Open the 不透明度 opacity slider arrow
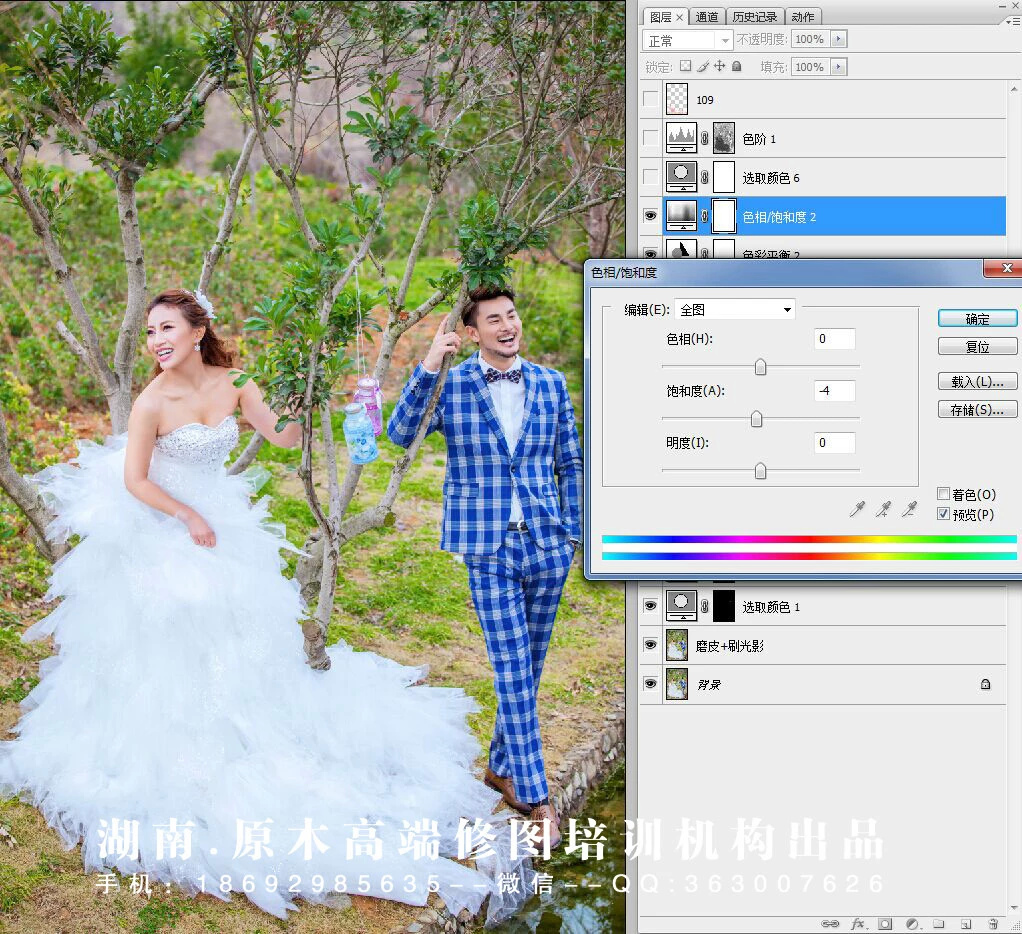Screen dimensions: 1022x934 [x=838, y=39]
